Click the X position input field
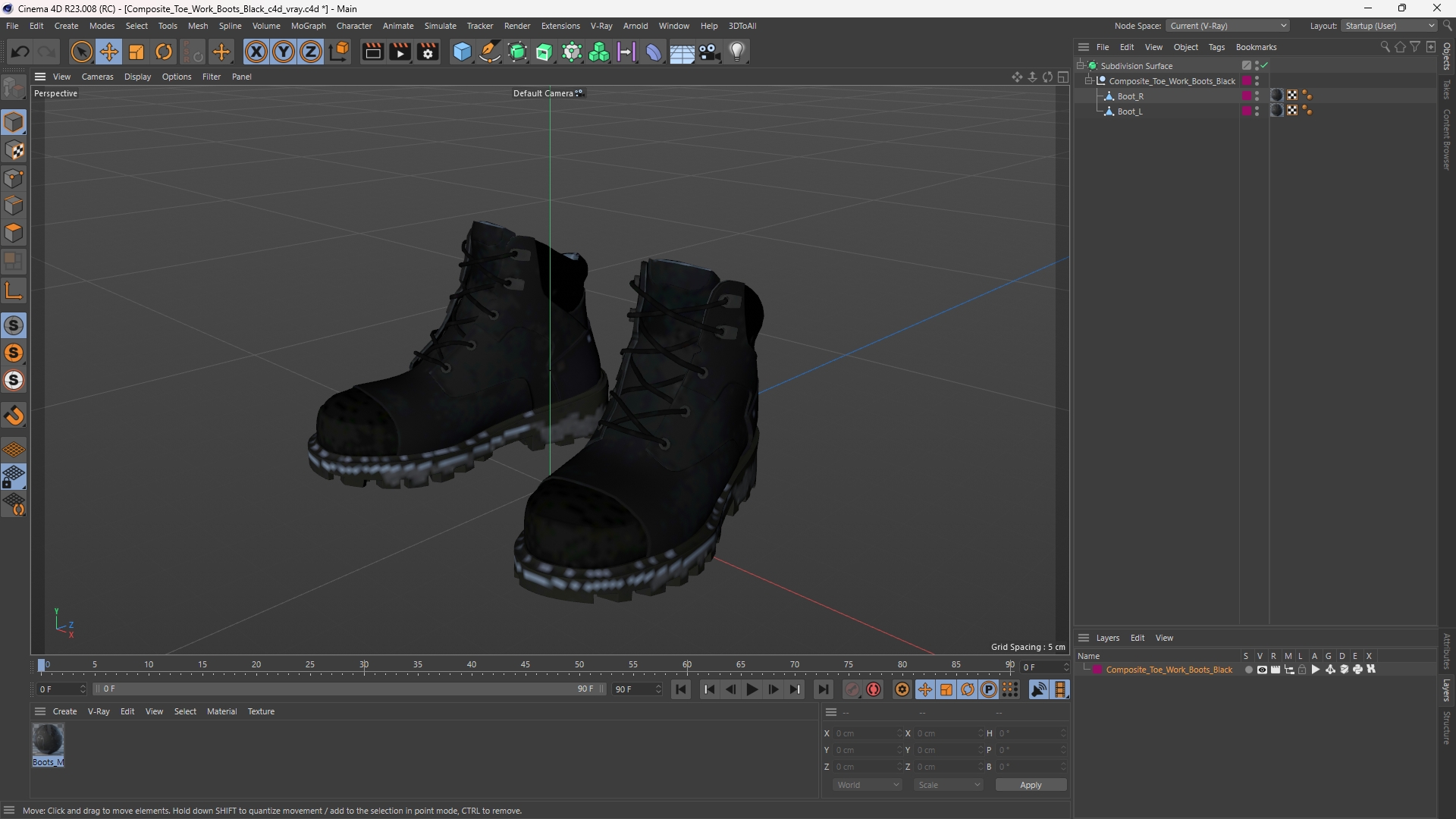The height and width of the screenshot is (819, 1456). (x=868, y=733)
